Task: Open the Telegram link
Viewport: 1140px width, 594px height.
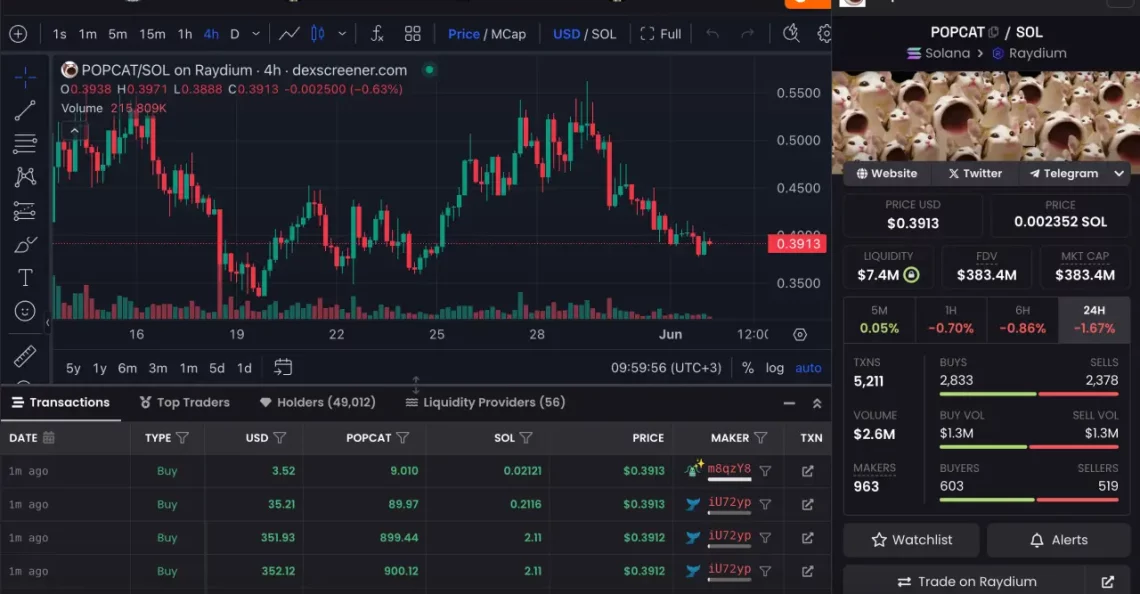Action: point(1064,173)
